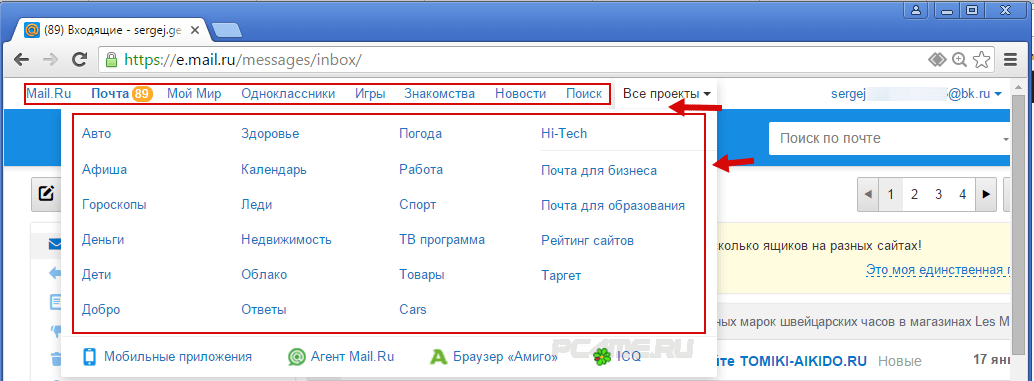The height and width of the screenshot is (381, 1034).
Task: Click the compose pencil icon
Action: [x=46, y=193]
